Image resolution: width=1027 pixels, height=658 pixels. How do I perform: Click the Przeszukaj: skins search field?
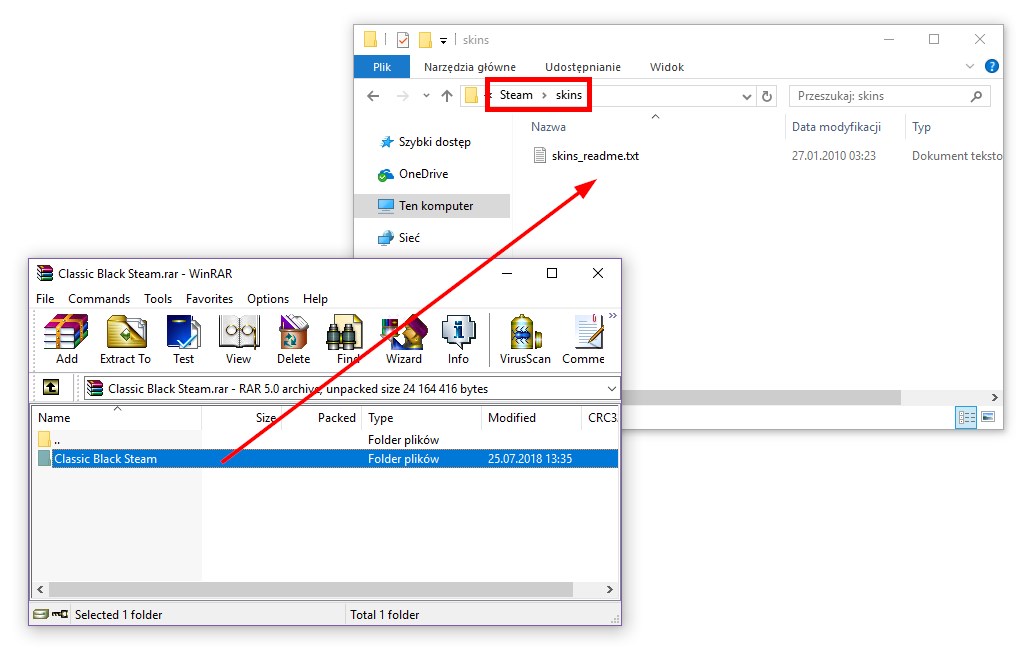[889, 96]
